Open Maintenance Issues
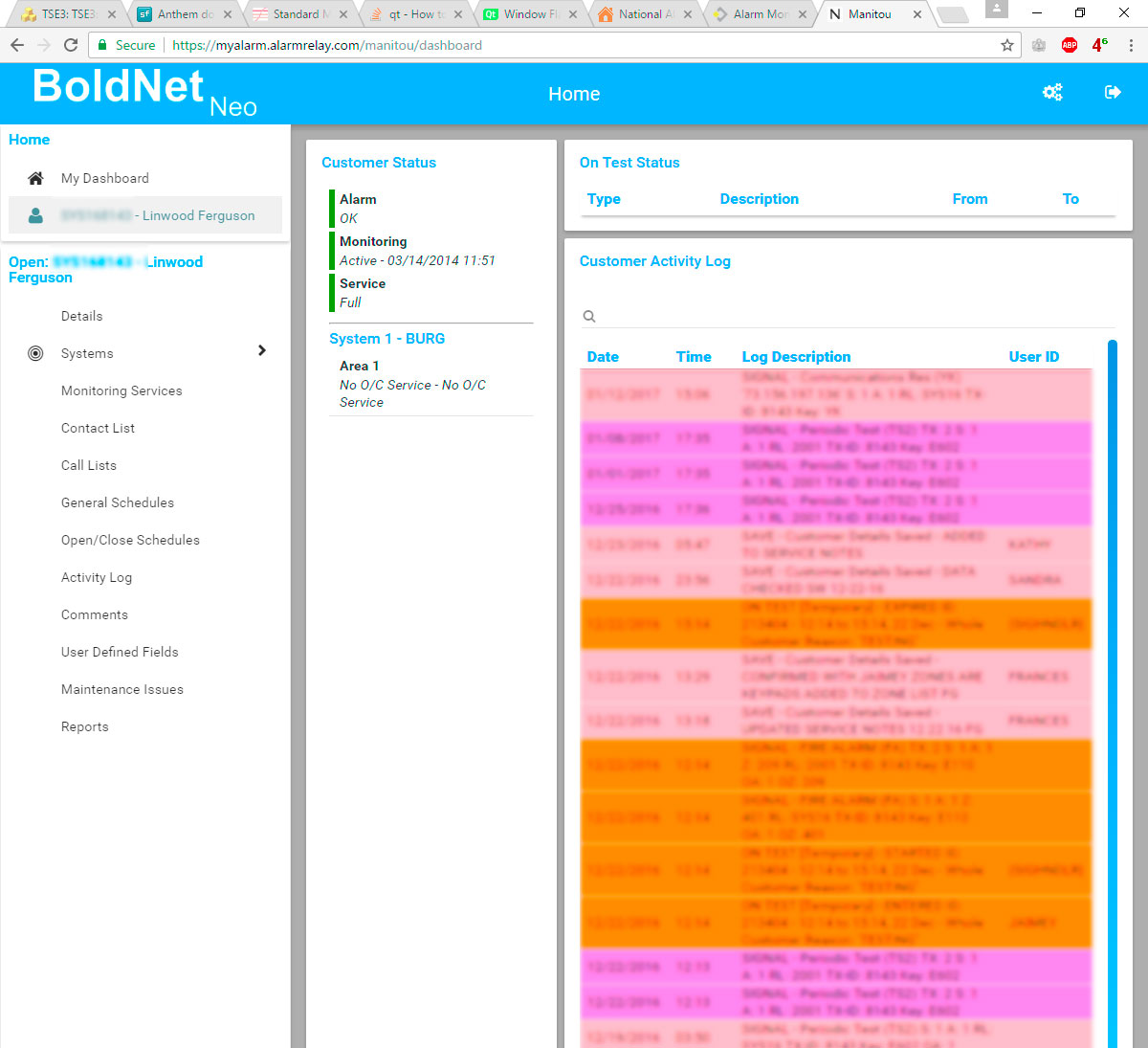The height and width of the screenshot is (1048, 1148). pyautogui.click(x=122, y=689)
